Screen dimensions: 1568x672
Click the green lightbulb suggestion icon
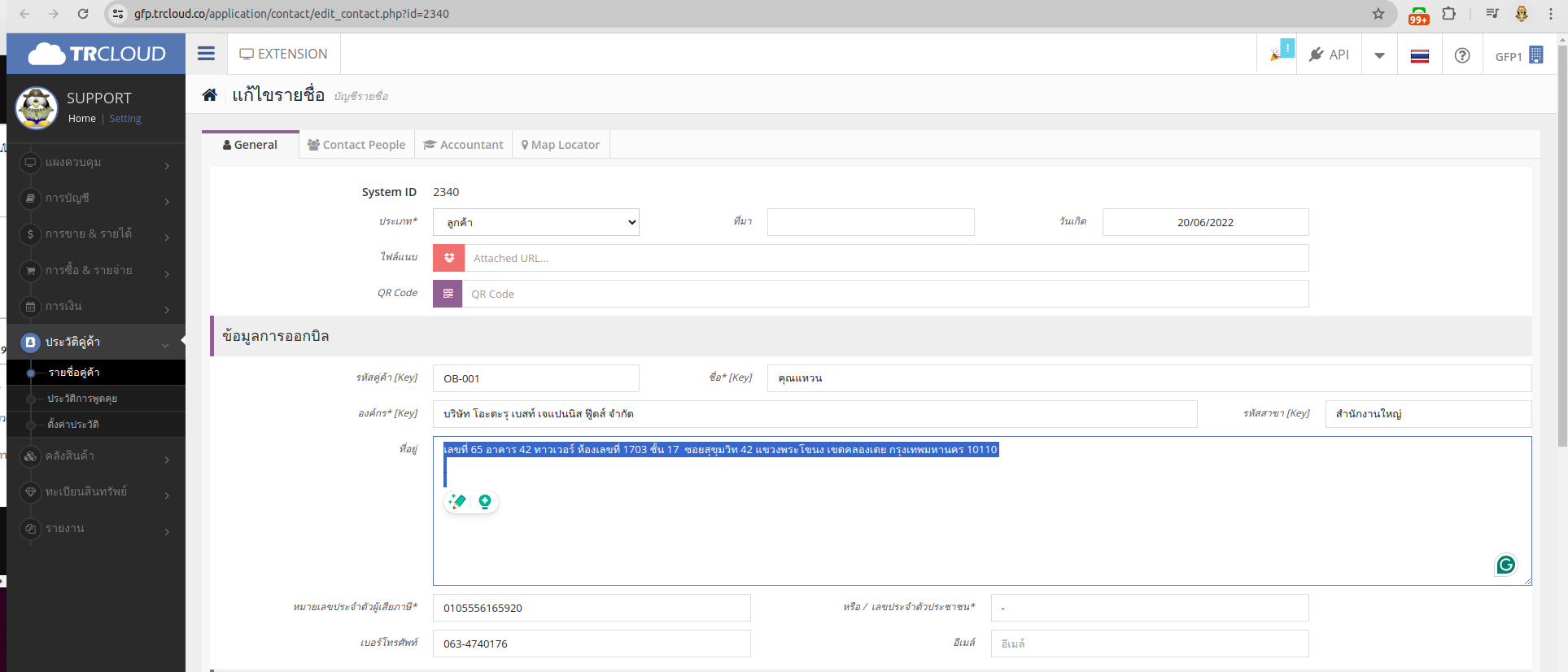485,502
